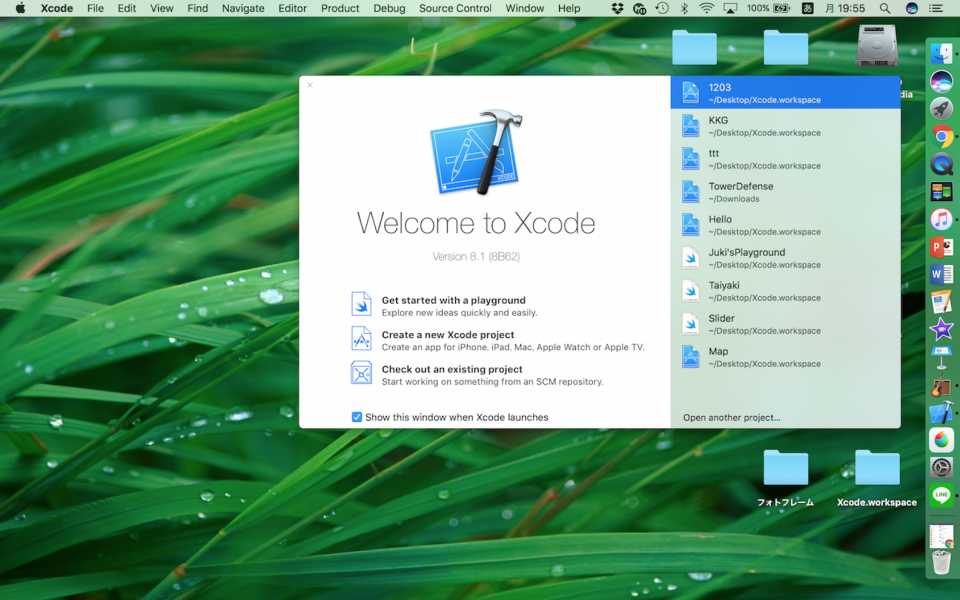Open Spotlight search magnifier
960x600 pixels.
(885, 8)
